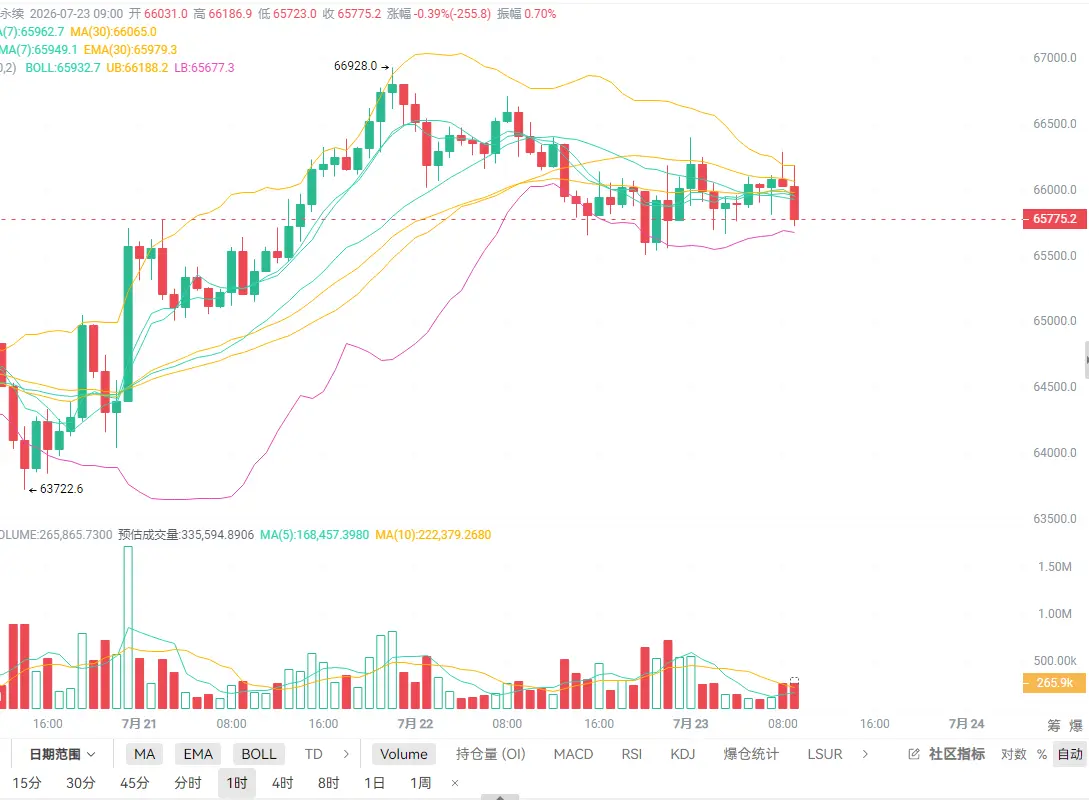The height and width of the screenshot is (800, 1089).
Task: Select the 1日 timeframe
Action: click(x=374, y=783)
